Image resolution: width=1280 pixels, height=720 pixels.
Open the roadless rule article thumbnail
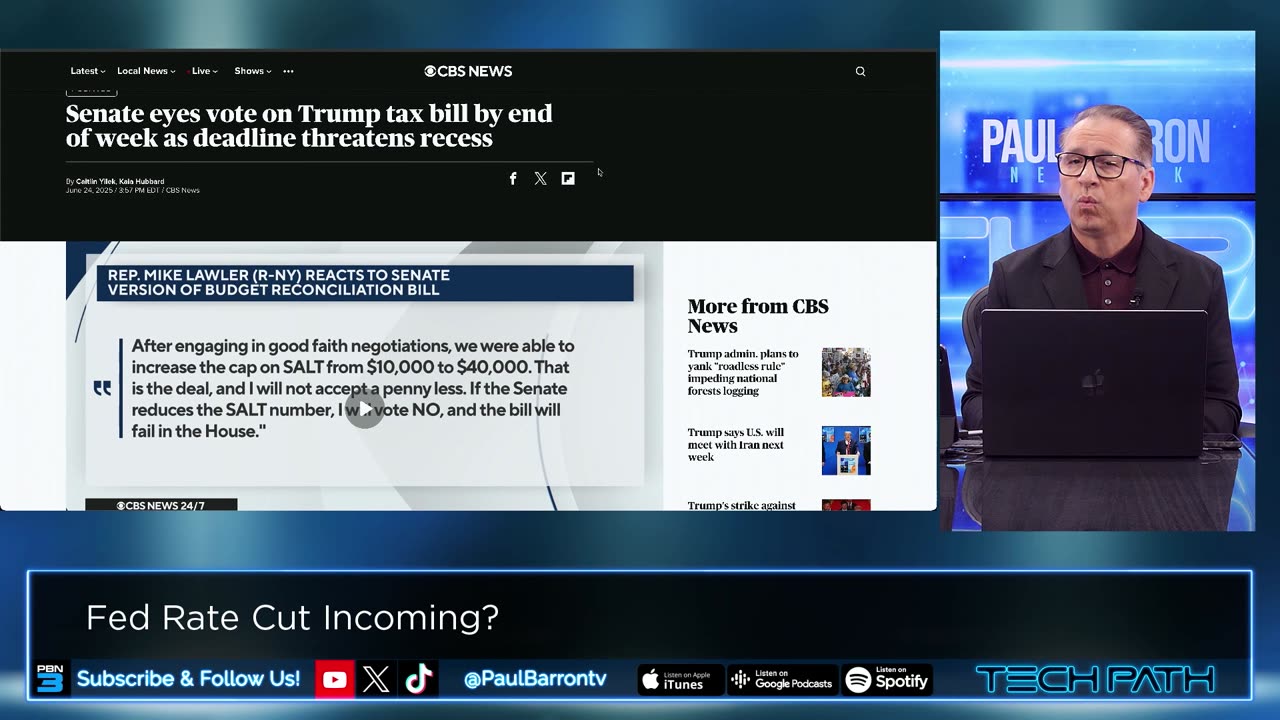[846, 372]
